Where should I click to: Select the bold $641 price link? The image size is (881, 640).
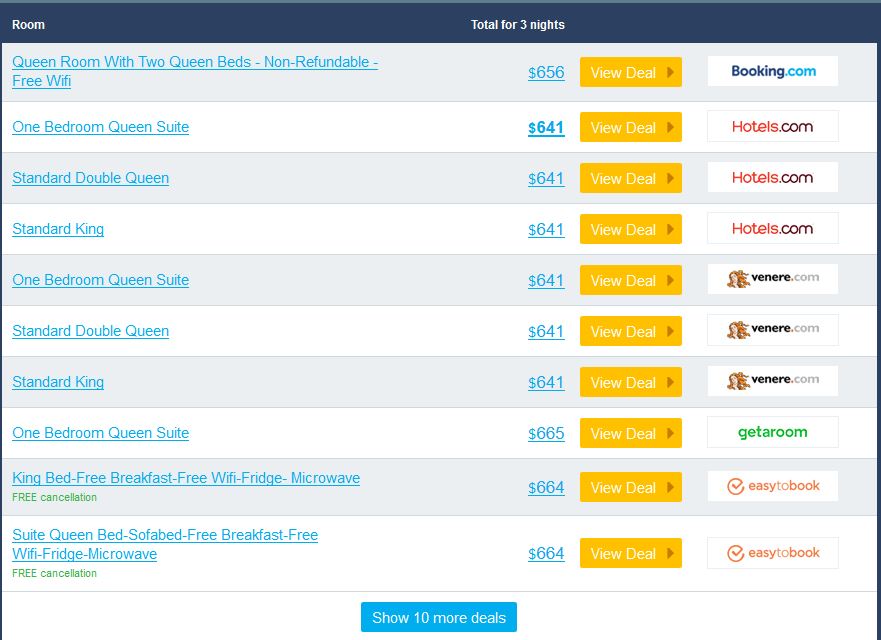click(x=546, y=127)
